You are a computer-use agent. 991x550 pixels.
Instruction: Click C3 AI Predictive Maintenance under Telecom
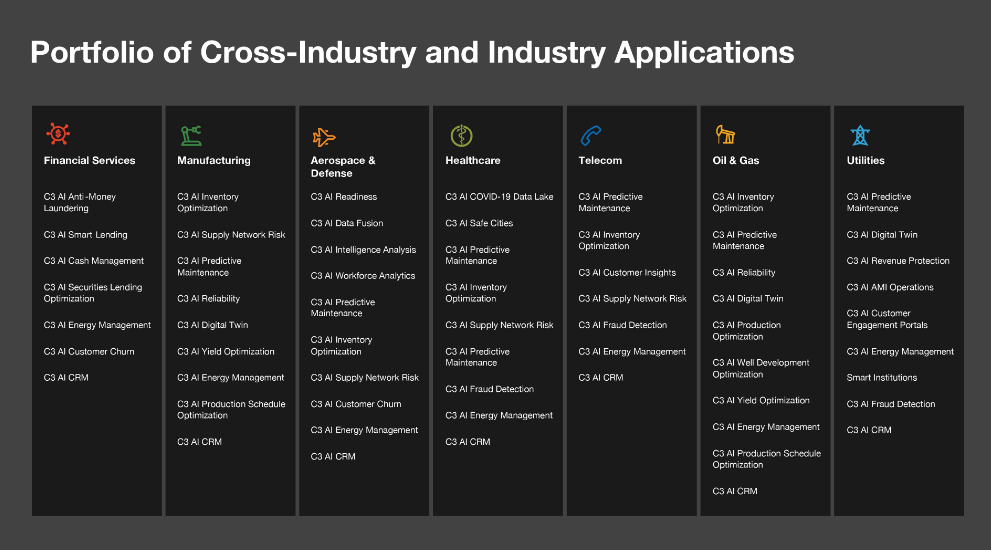pos(611,202)
